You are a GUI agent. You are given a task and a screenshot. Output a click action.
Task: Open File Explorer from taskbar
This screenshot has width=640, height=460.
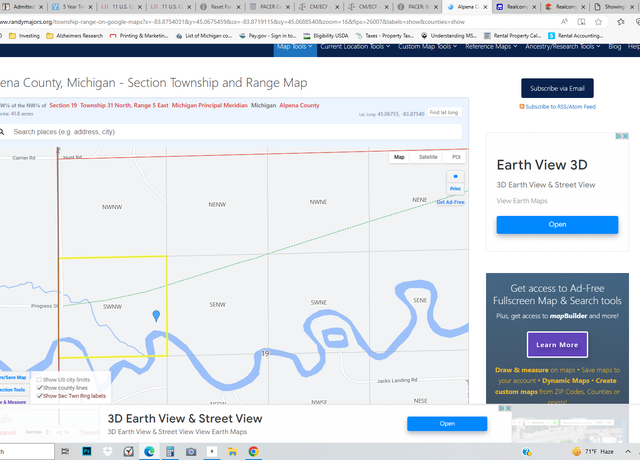coord(233,451)
